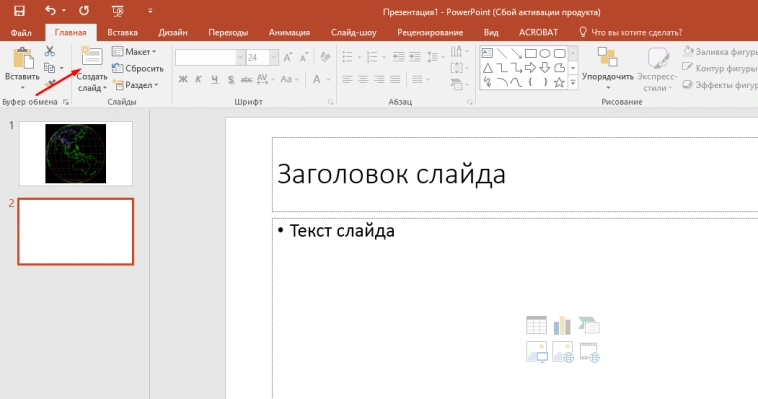758x399 pixels.
Task: Click the Сбросить reset button
Action: (138, 68)
